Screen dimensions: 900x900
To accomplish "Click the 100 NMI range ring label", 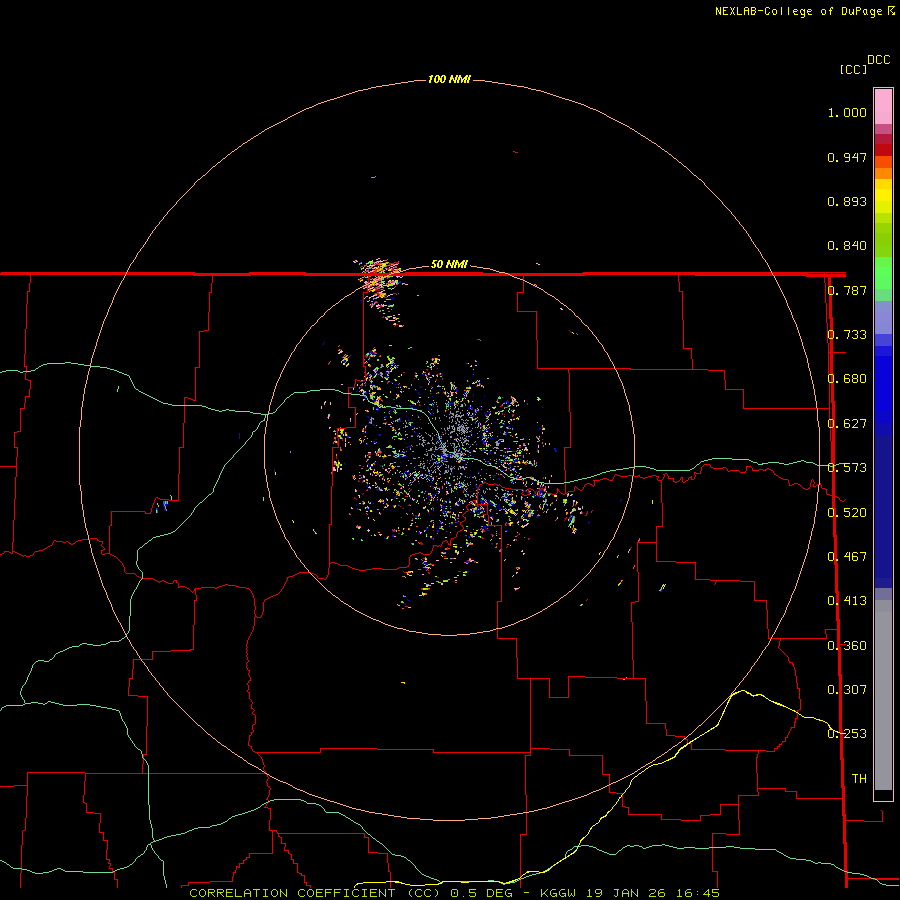I will click(449, 79).
